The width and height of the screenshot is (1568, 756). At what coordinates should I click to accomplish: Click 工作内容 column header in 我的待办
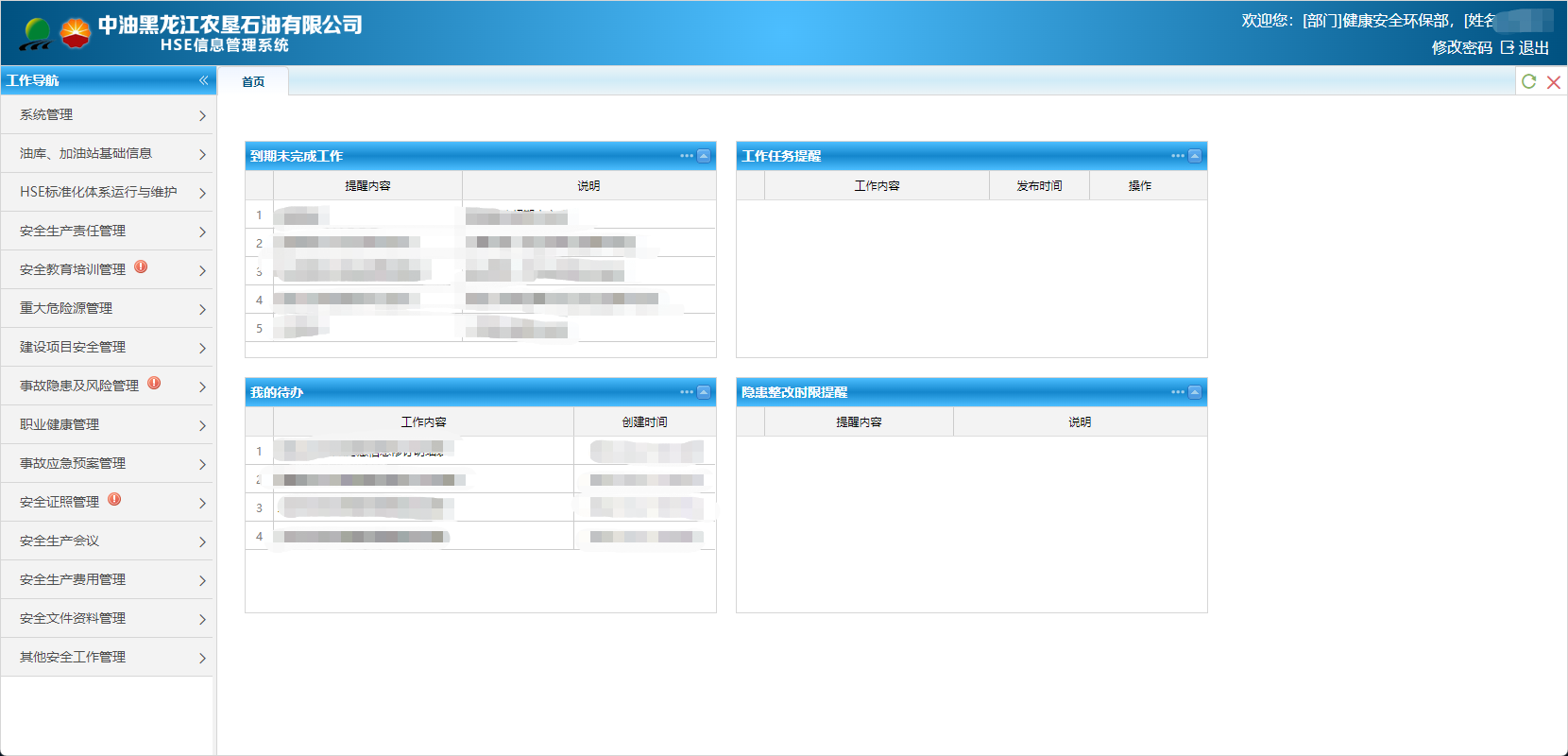(423, 421)
